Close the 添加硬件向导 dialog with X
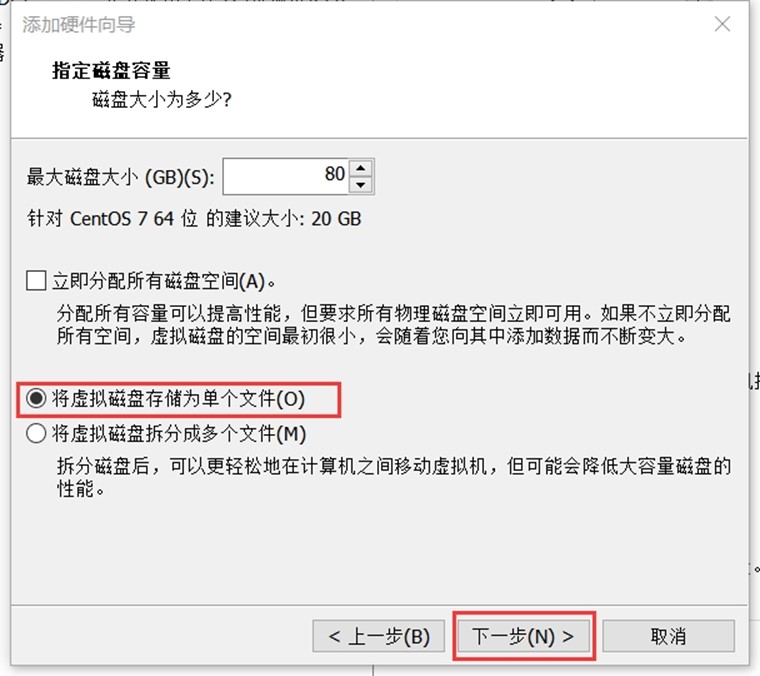Image resolution: width=760 pixels, height=676 pixels. pos(722,24)
